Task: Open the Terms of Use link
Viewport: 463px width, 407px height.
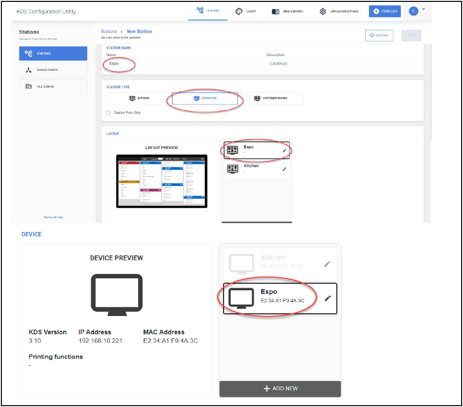Action: coord(53,217)
